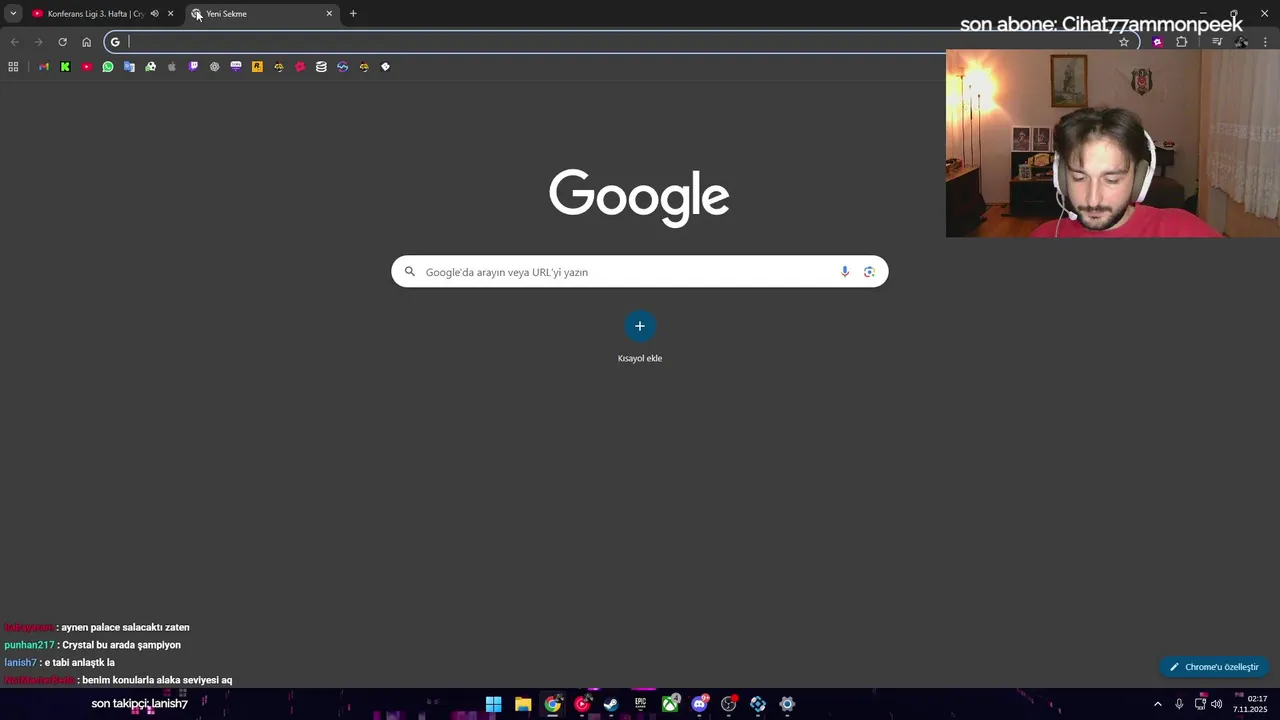Screen dimensions: 1280x720
Task: Open Chrome from the taskbar
Action: point(553,704)
